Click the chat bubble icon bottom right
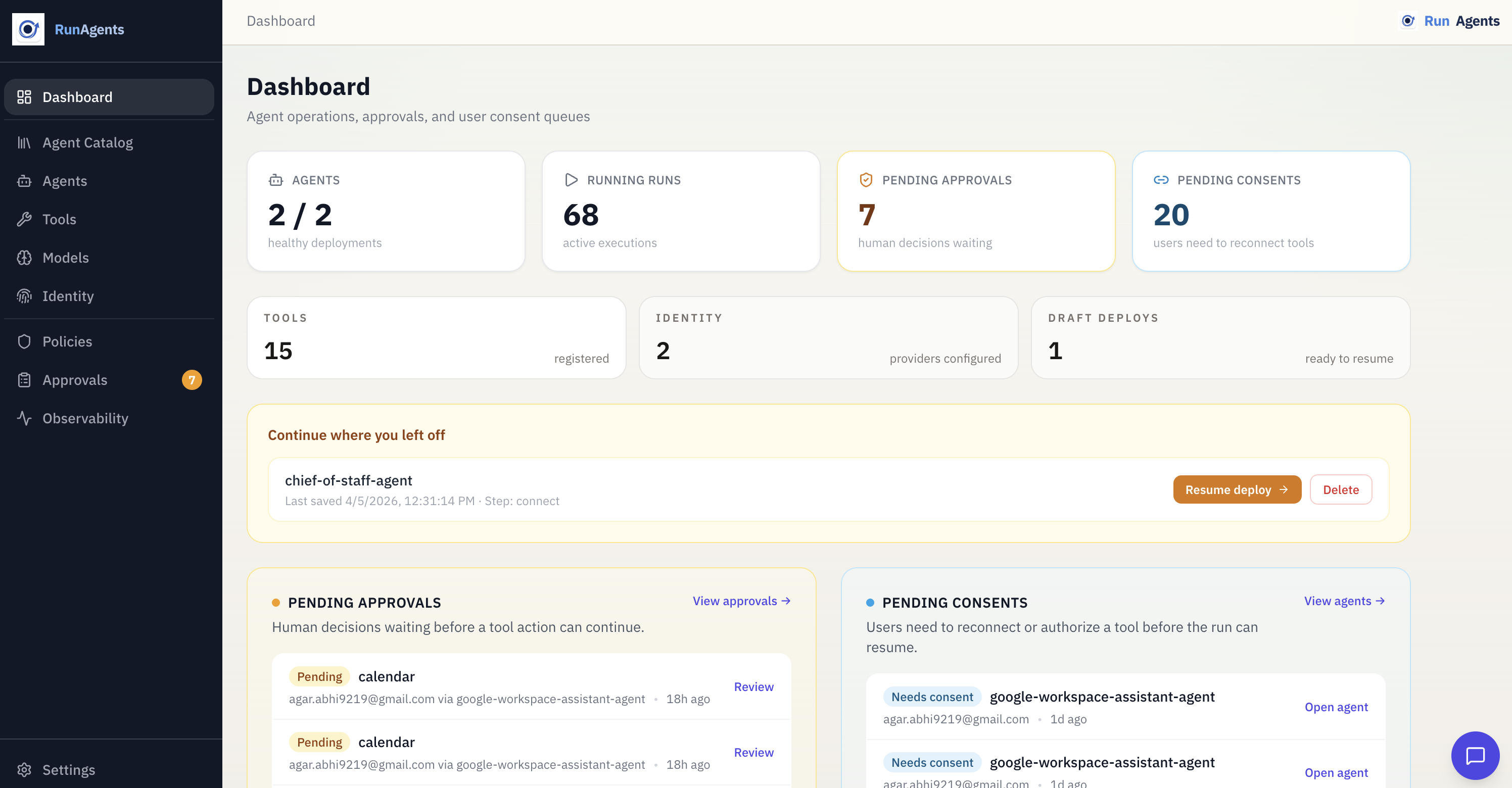1512x788 pixels. pos(1476,756)
